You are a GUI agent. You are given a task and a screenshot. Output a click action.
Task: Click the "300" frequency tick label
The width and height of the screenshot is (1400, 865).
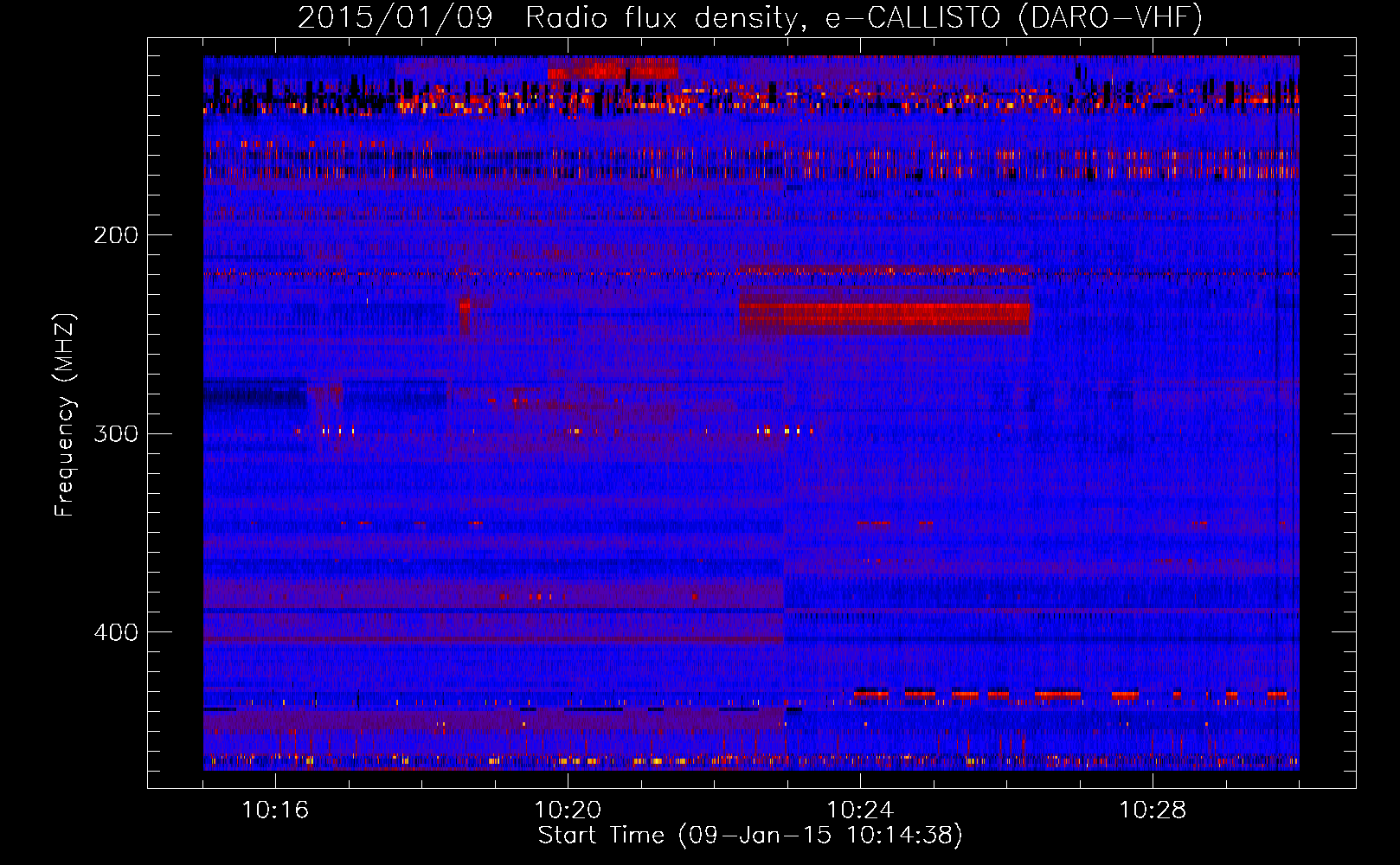(116, 433)
